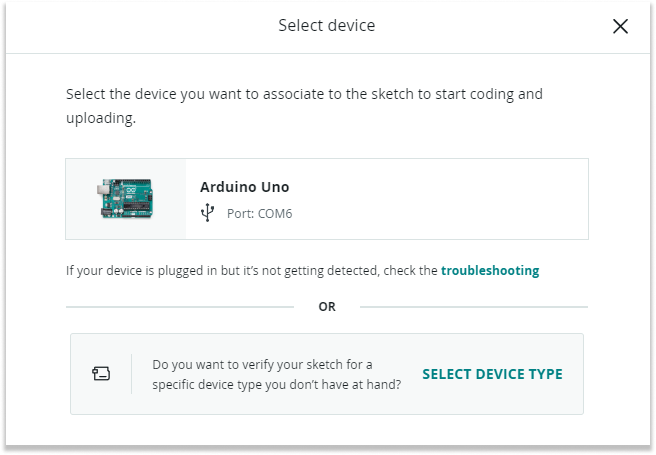This screenshot has width=656, height=455.
Task: Choose the Arduino Uno device name
Action: pos(245,187)
